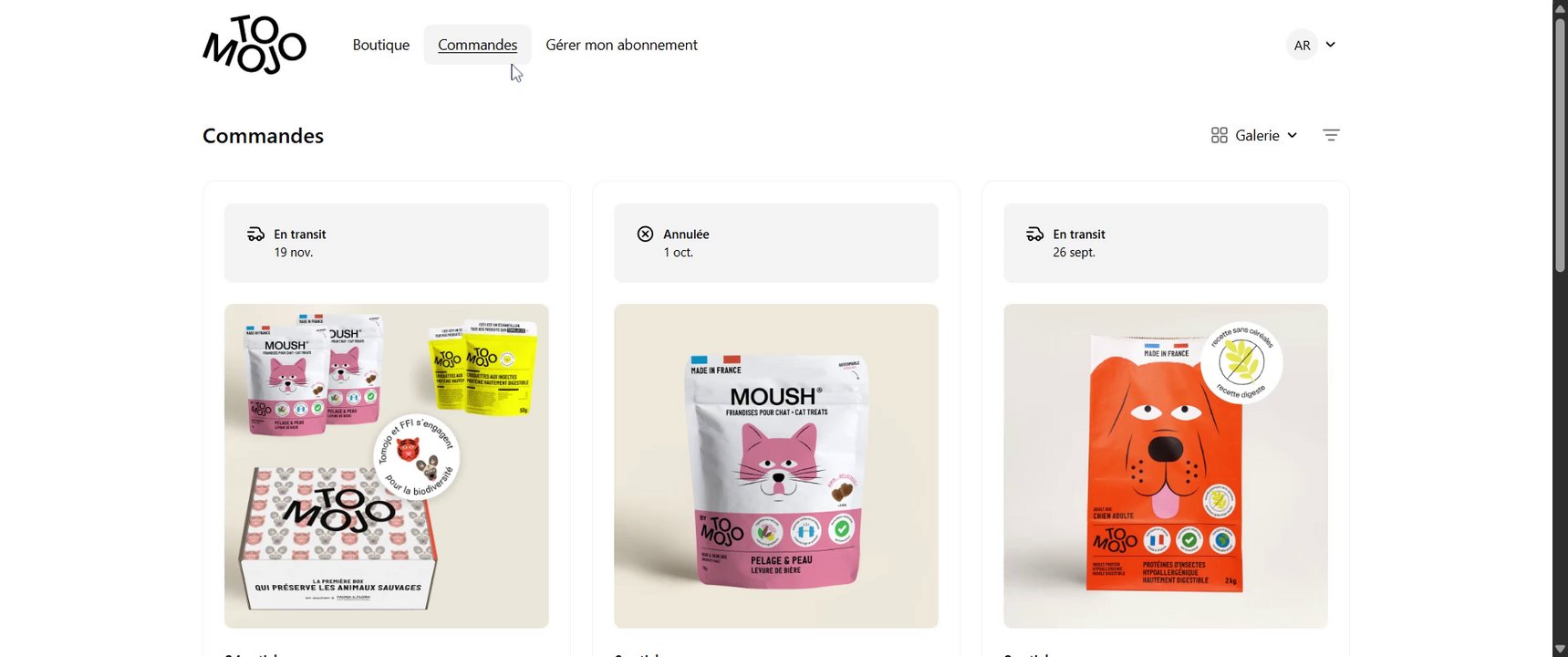1568x657 pixels.
Task: Open the En transit 19 nov. status banner
Action: tap(387, 243)
